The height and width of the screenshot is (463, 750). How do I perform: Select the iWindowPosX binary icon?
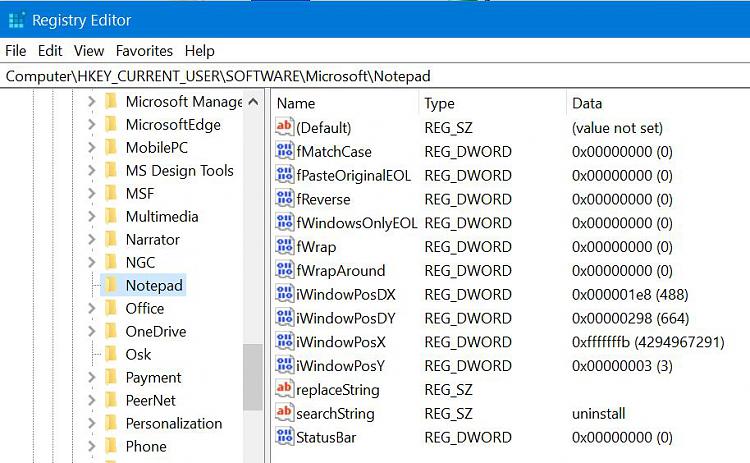tap(285, 341)
